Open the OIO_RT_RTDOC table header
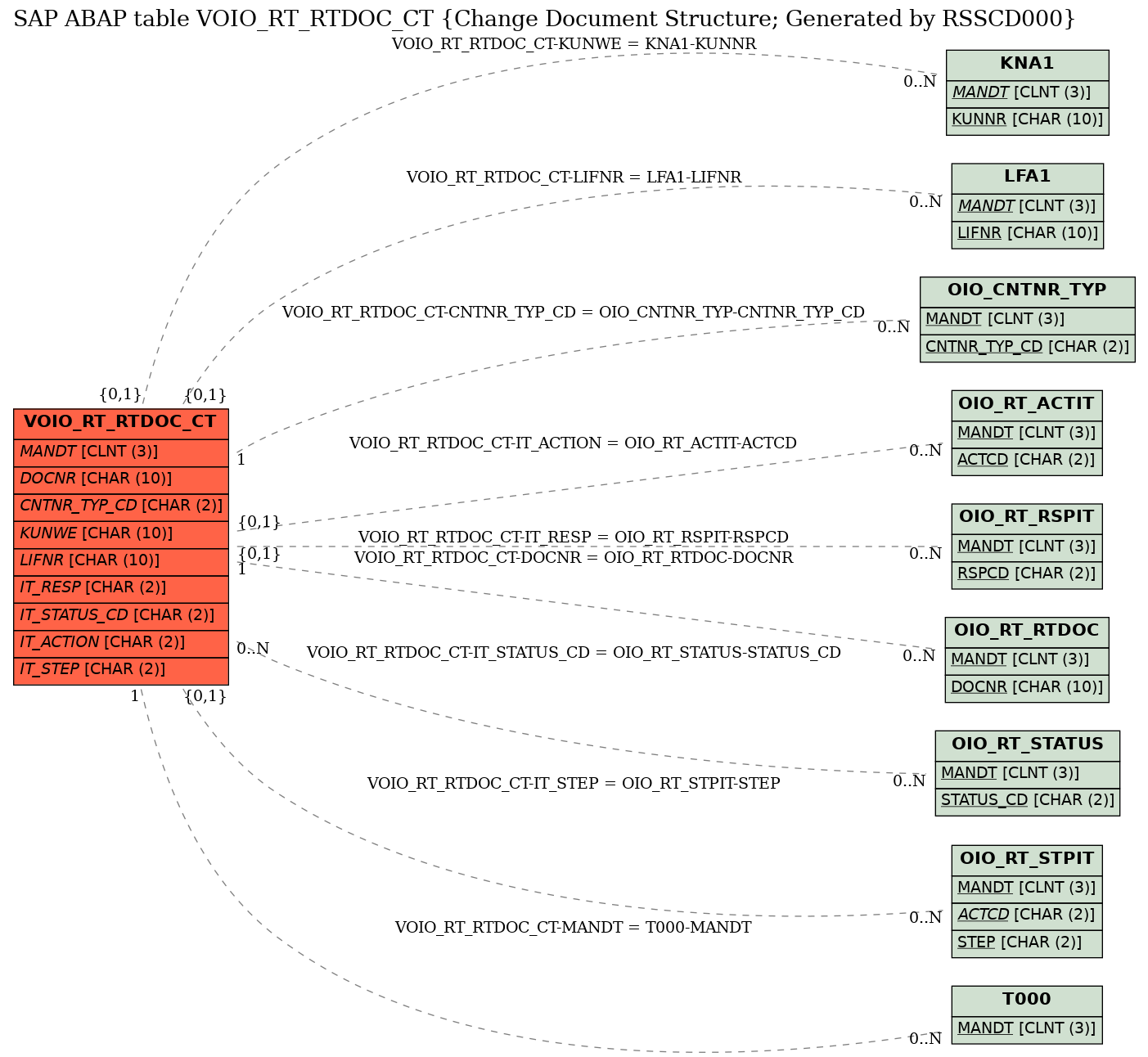The width and height of the screenshot is (1148, 1057). 1027,632
